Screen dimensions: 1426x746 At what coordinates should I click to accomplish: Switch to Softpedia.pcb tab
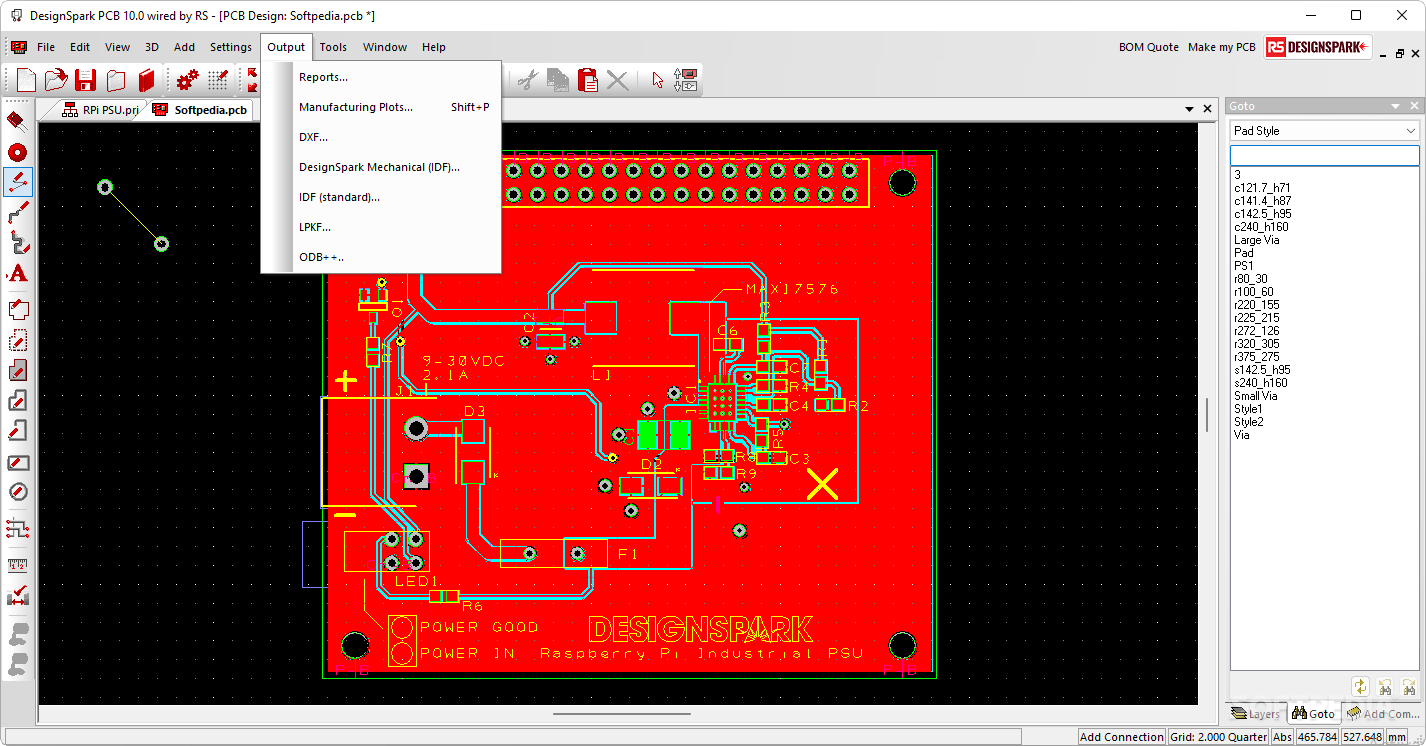201,110
